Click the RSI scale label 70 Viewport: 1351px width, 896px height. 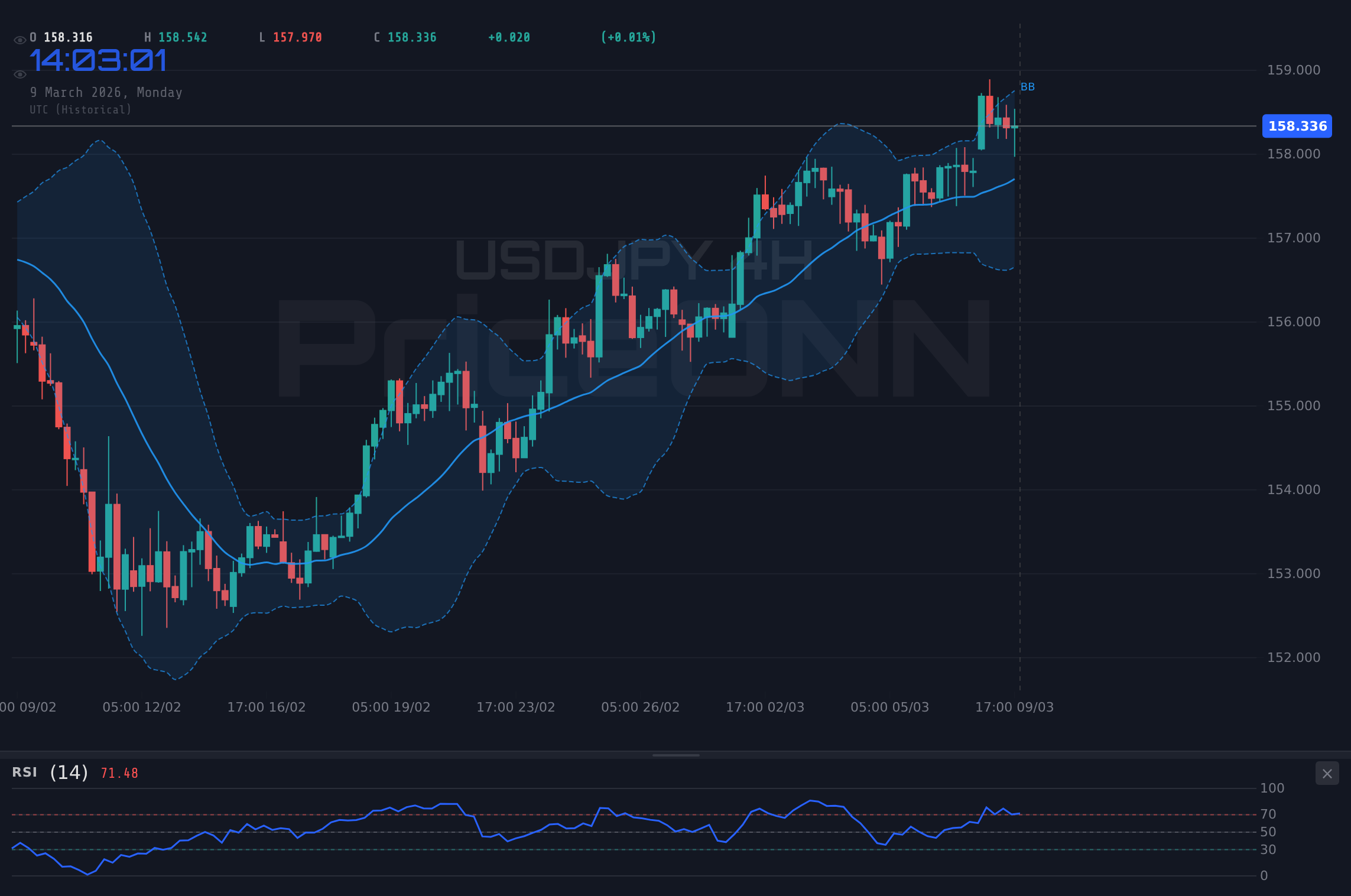tap(1268, 814)
